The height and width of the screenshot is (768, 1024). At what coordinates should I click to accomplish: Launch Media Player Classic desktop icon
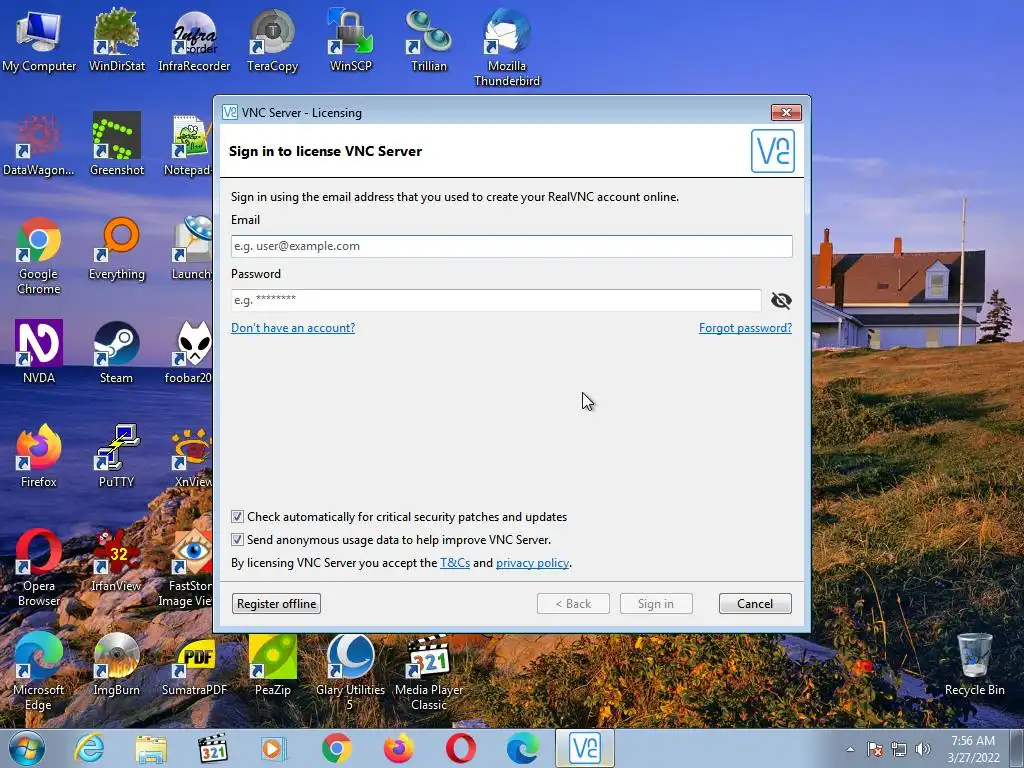(428, 671)
